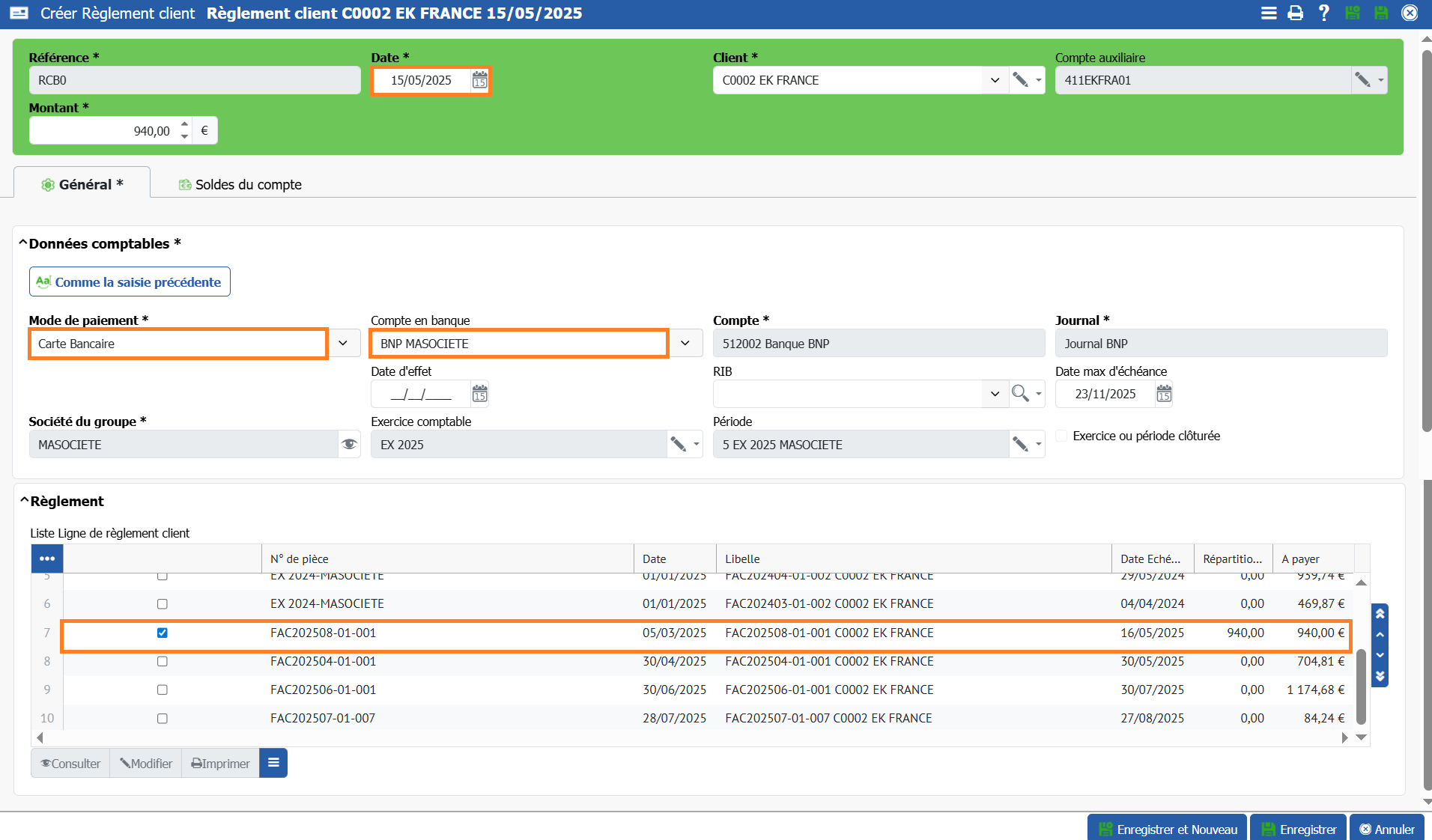Click the three-dots column menu in the table

tap(47, 559)
